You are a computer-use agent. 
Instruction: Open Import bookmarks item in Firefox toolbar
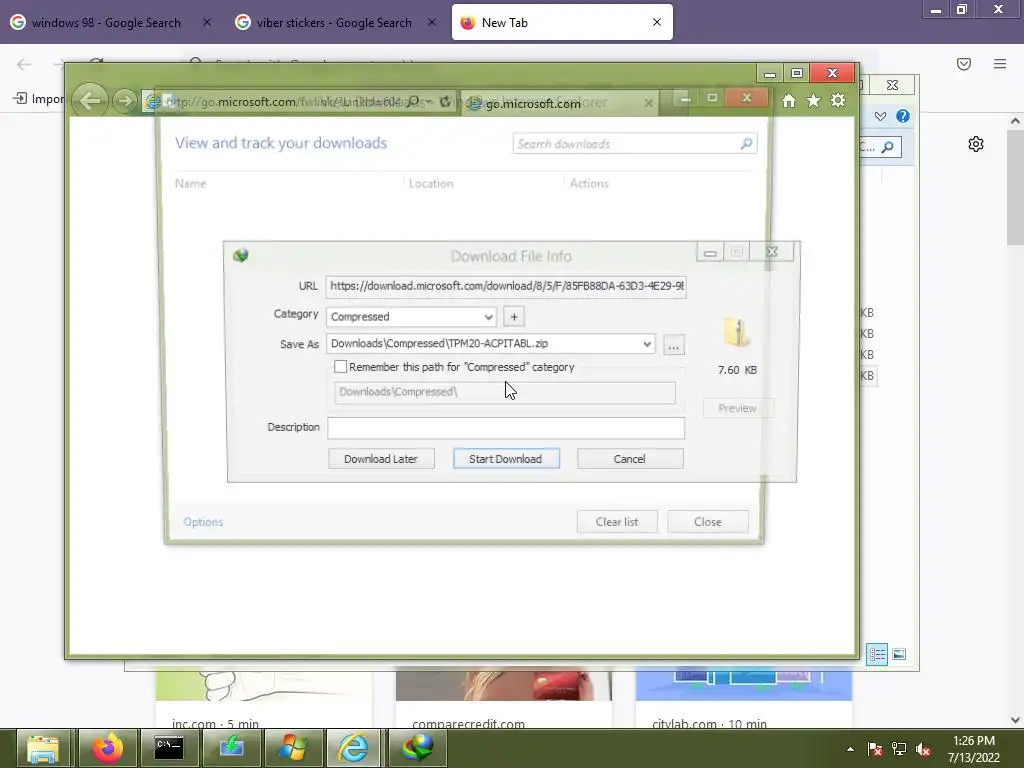[x=39, y=99]
